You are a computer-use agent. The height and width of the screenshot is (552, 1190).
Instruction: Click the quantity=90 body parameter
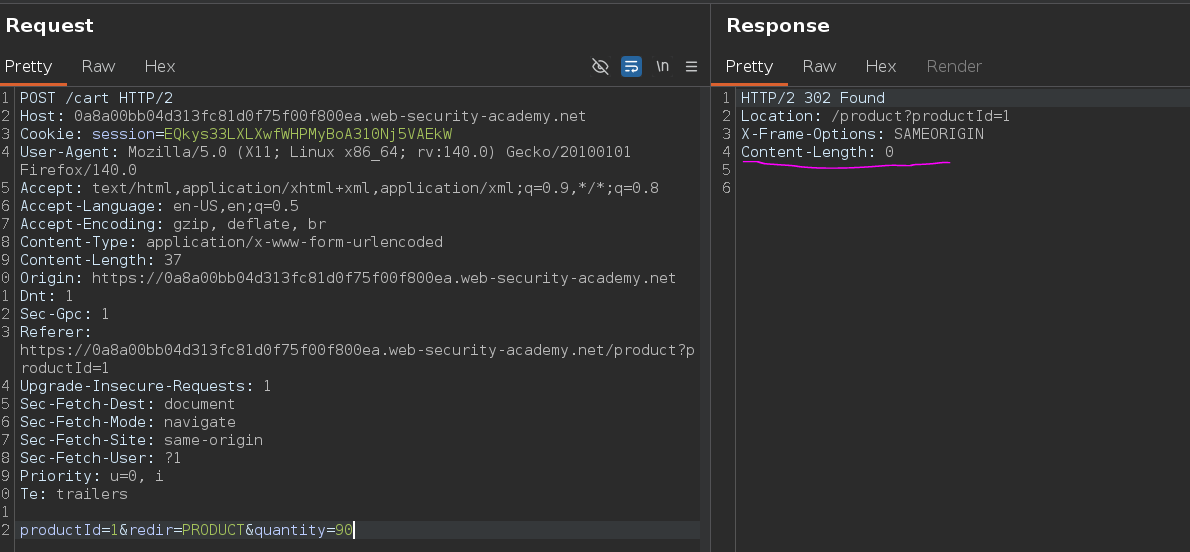[x=303, y=530]
